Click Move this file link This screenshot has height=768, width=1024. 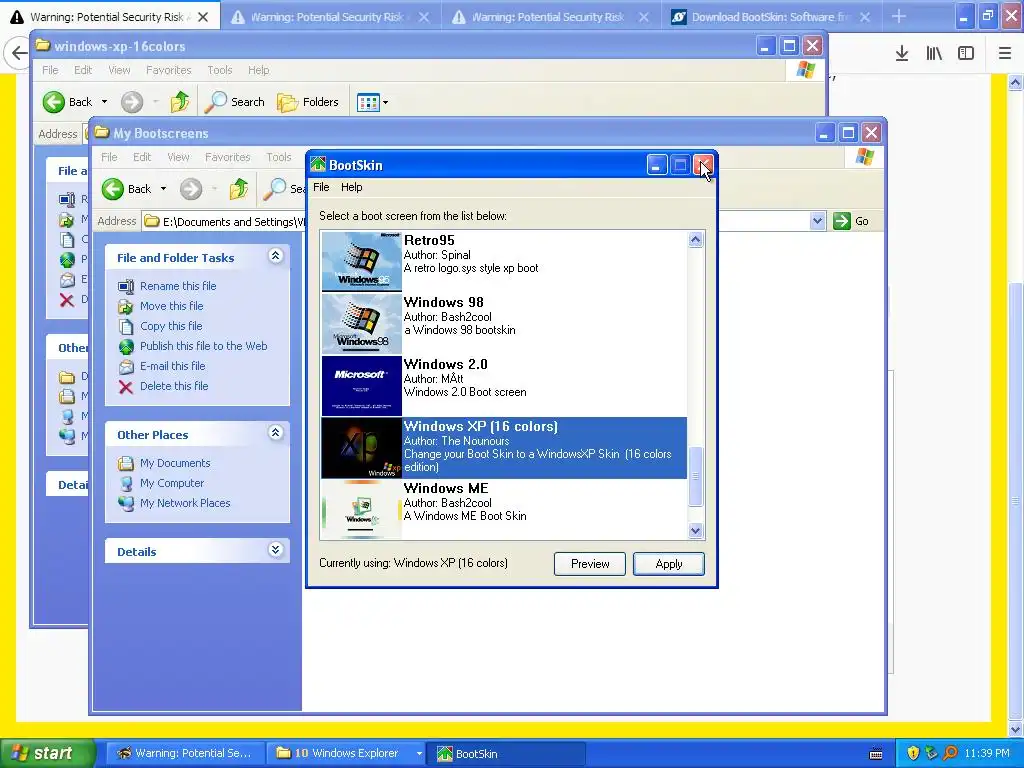point(171,306)
